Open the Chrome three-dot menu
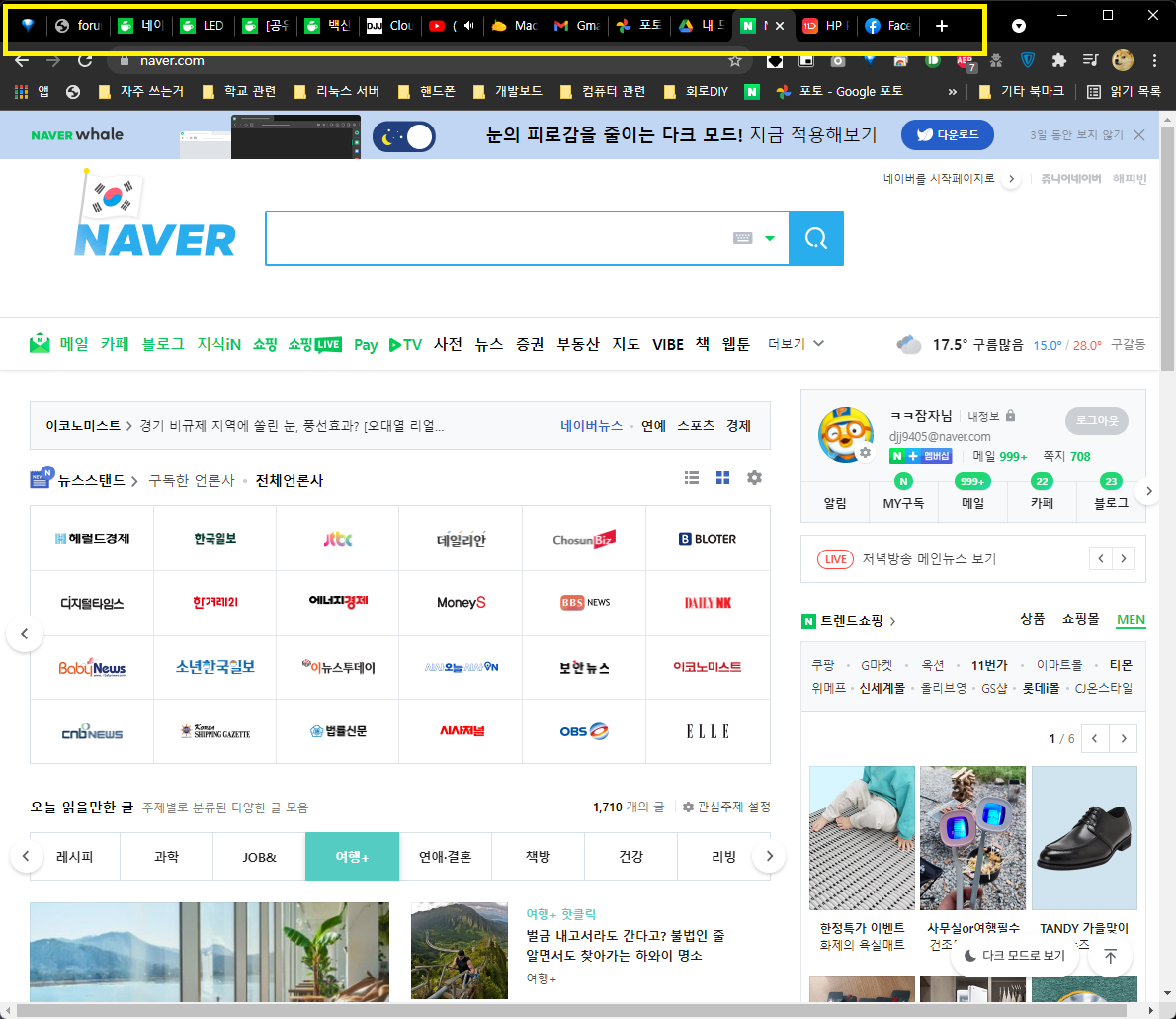Viewport: 1176px width, 1019px height. [x=1154, y=60]
